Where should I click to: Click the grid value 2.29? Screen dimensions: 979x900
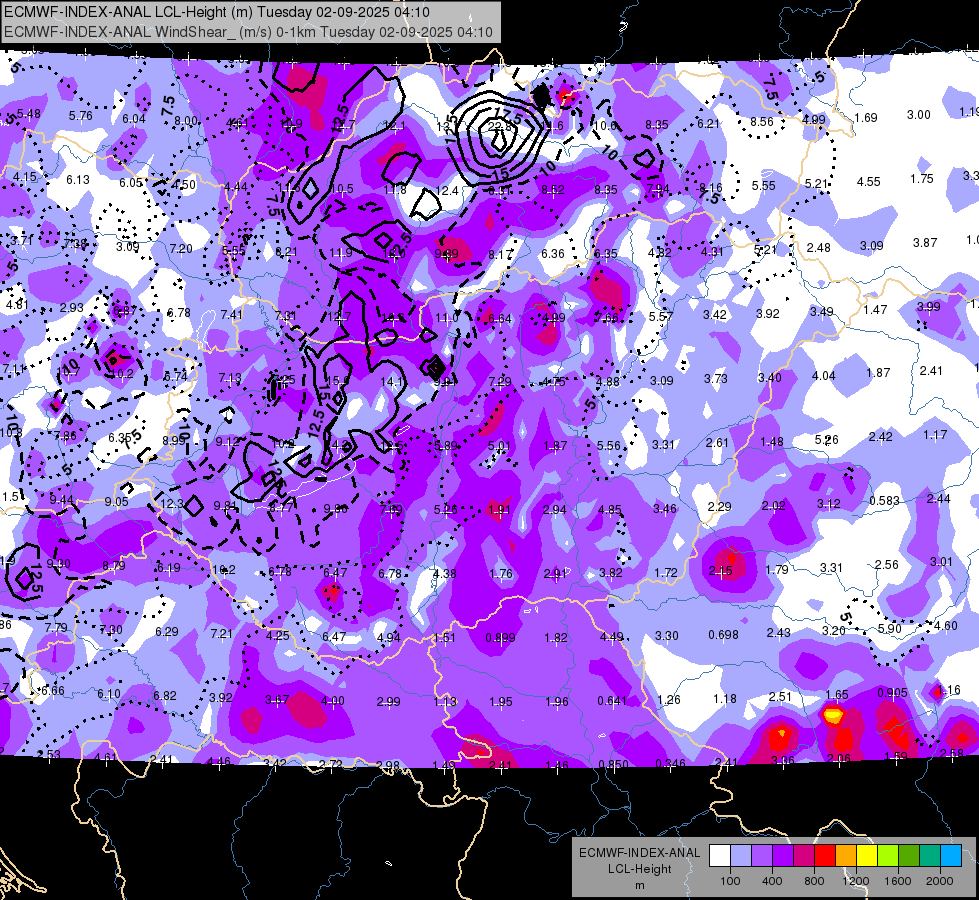click(x=719, y=507)
